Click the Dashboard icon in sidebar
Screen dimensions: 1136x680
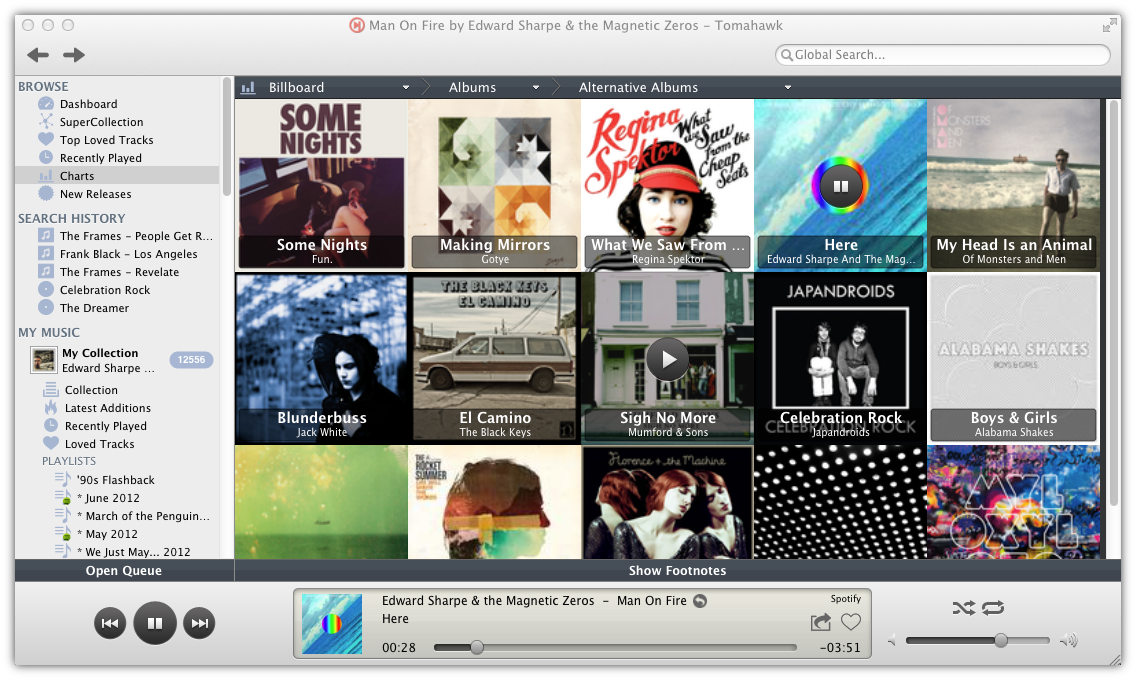tap(46, 104)
